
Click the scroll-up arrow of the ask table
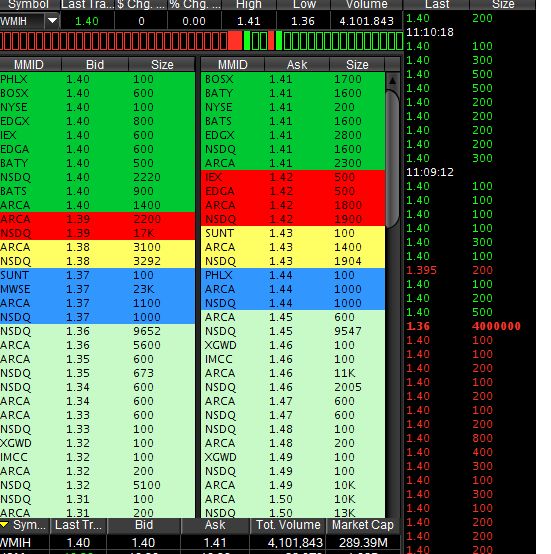coord(392,81)
